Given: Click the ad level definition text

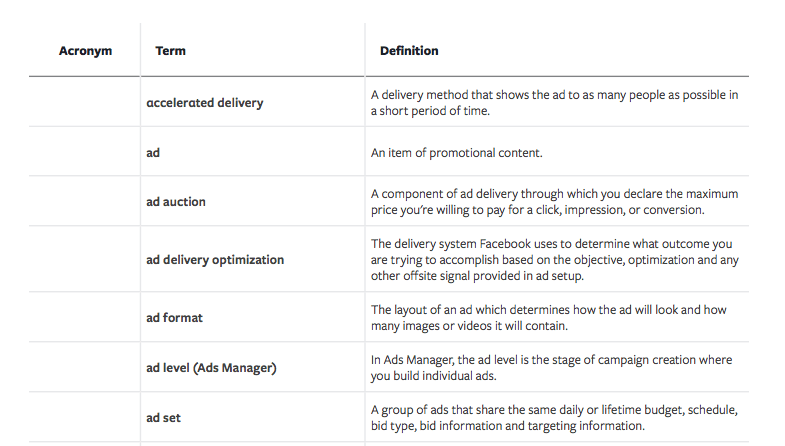Looking at the screenshot, I should (x=551, y=367).
